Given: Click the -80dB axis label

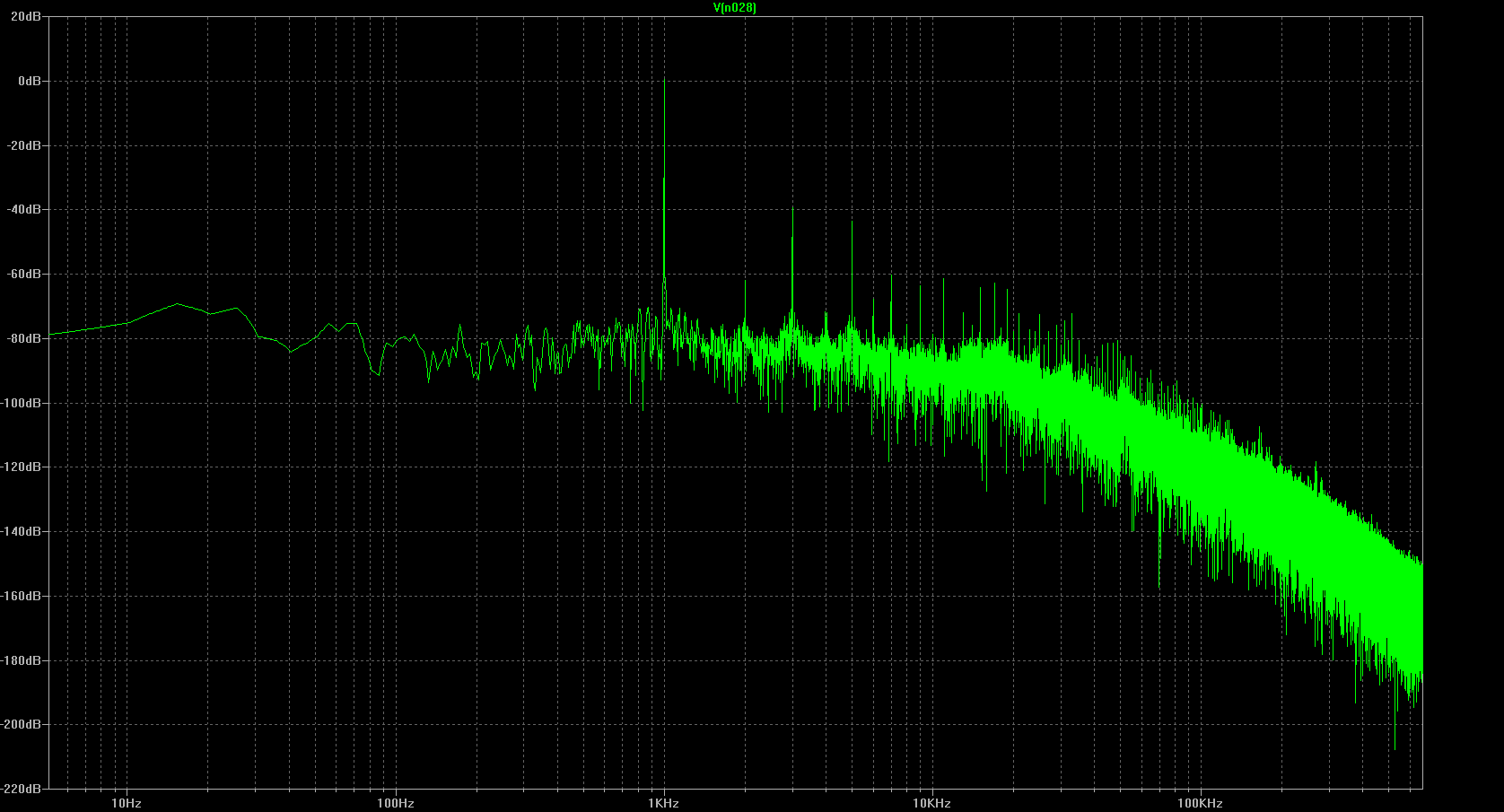Looking at the screenshot, I should 24,338.
